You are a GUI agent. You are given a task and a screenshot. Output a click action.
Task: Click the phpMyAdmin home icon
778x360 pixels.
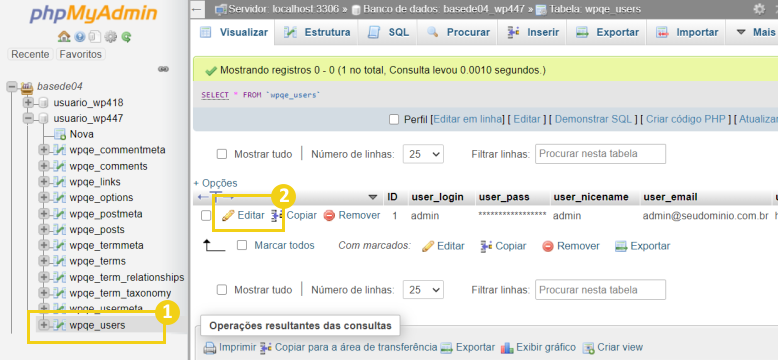pyautogui.click(x=64, y=37)
